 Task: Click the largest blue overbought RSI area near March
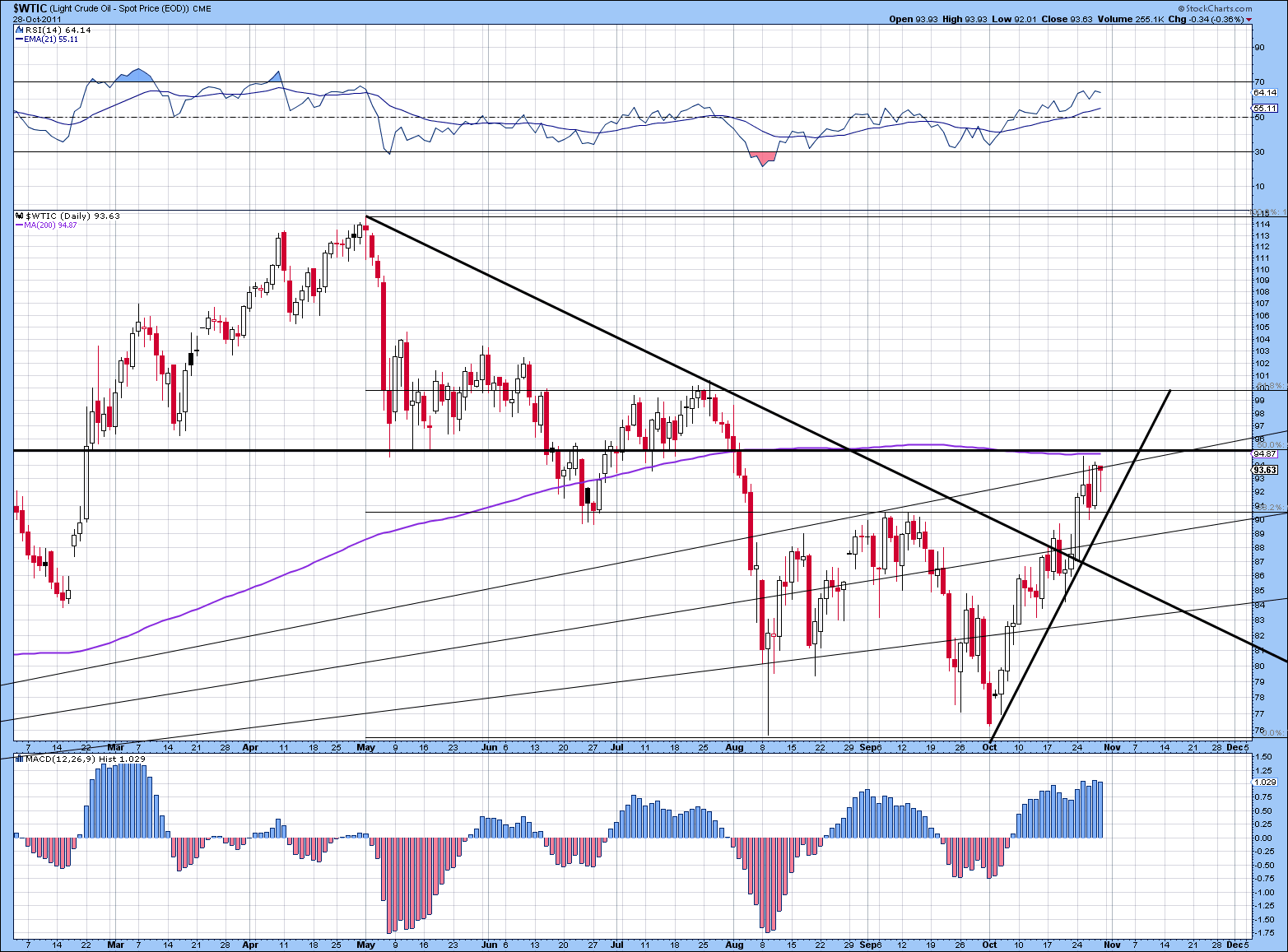[x=134, y=76]
